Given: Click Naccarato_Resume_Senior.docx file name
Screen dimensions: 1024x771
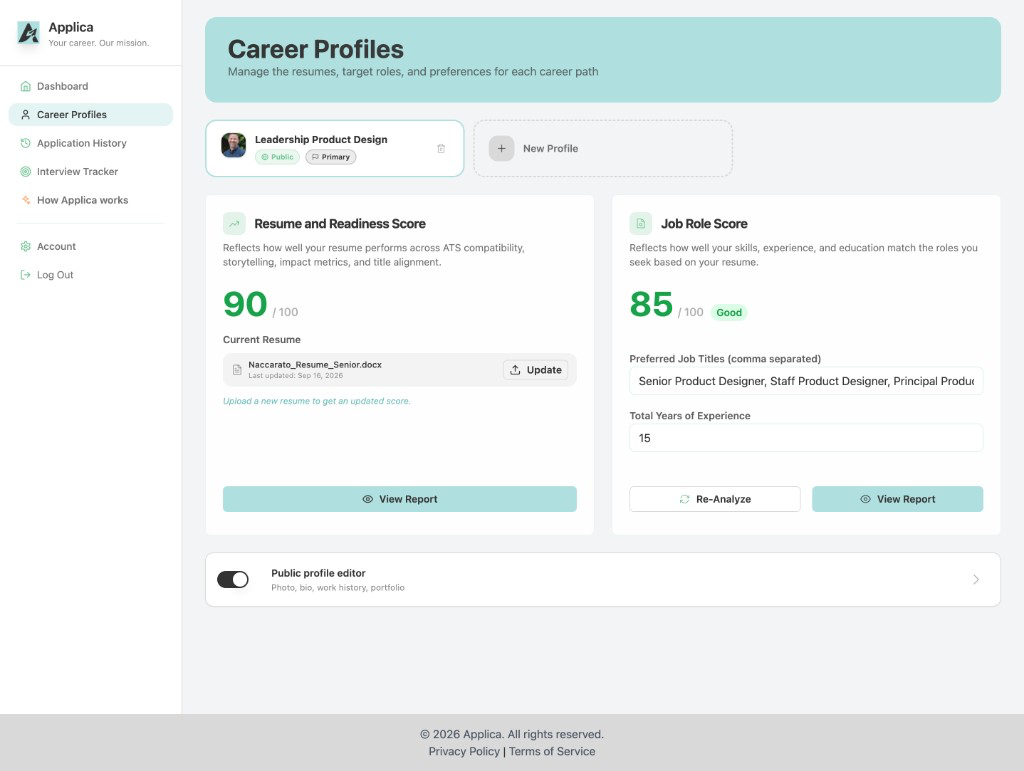Looking at the screenshot, I should [315, 364].
